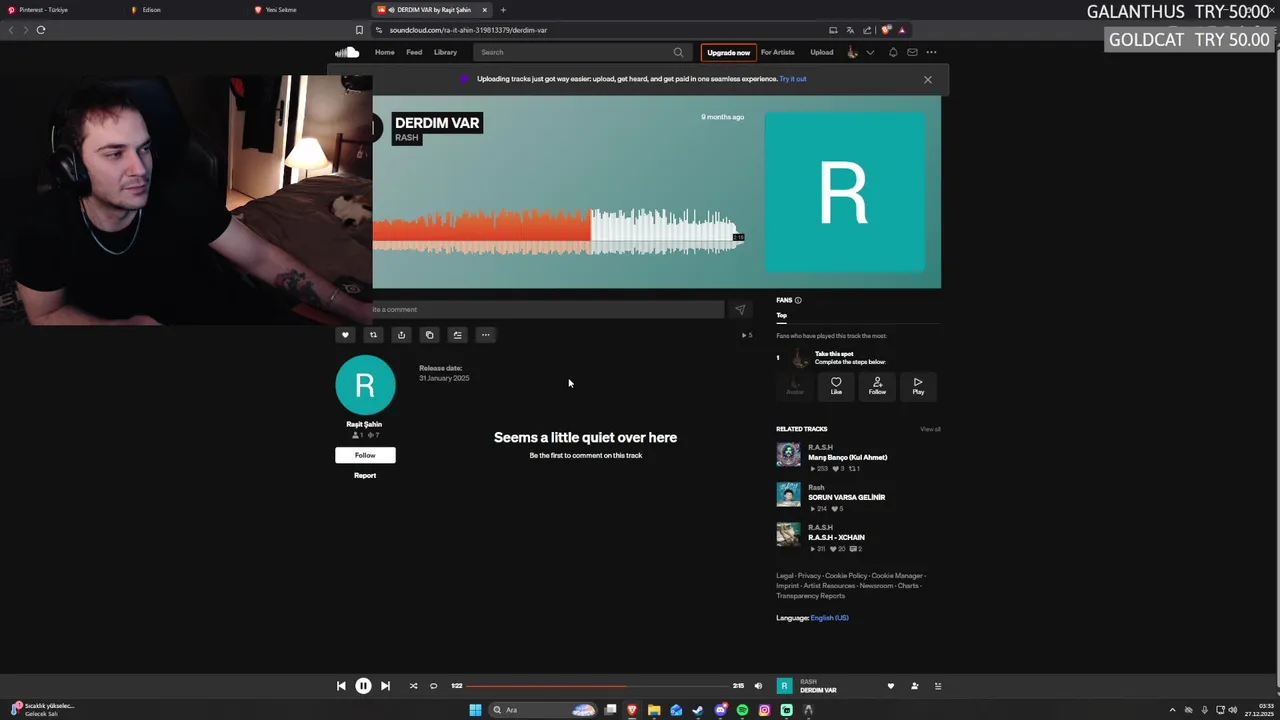
Task: Open related track Manış Banço (Kul Ahmet)
Action: (847, 457)
